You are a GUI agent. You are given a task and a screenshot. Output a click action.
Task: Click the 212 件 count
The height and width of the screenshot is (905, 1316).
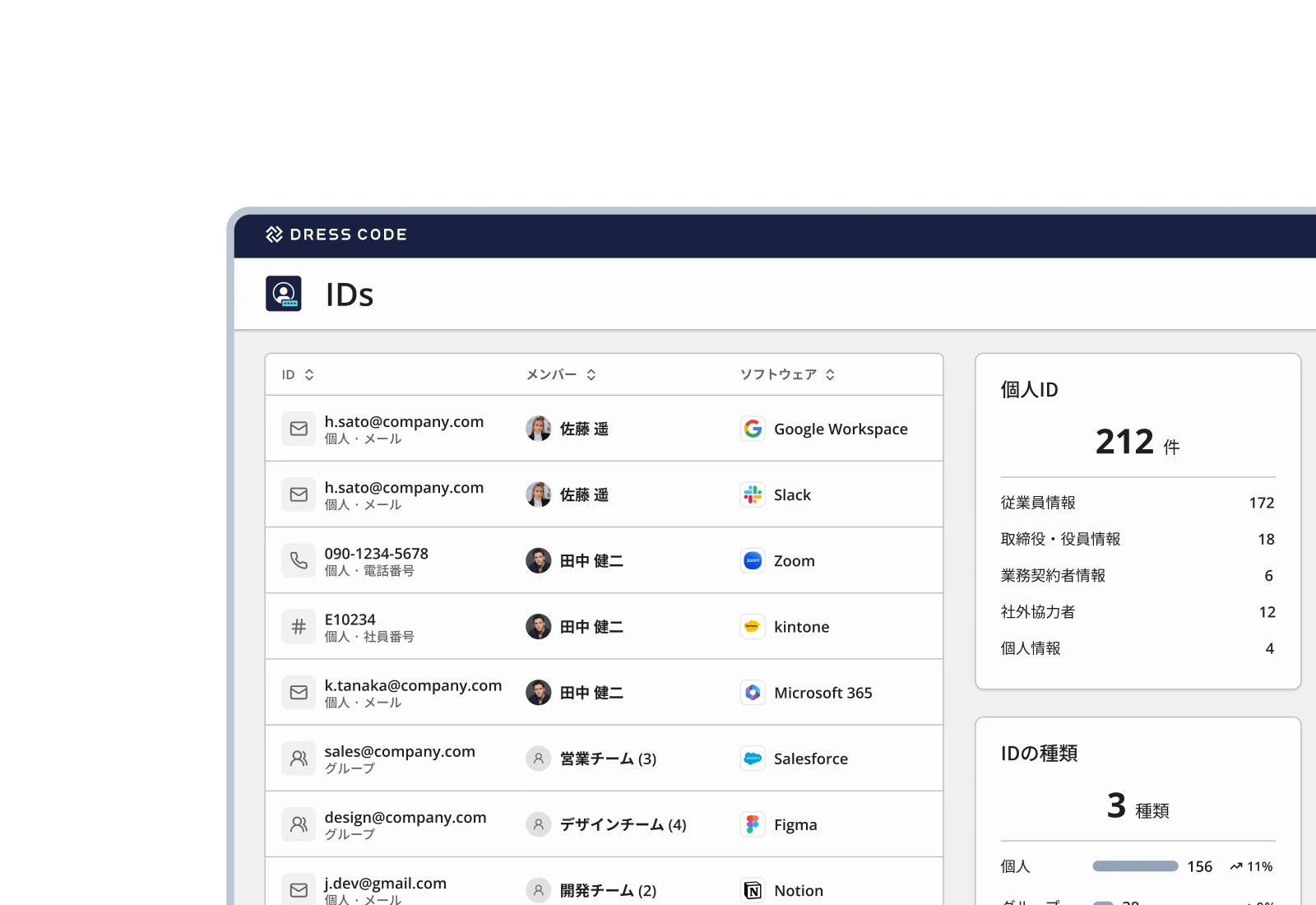(1138, 442)
